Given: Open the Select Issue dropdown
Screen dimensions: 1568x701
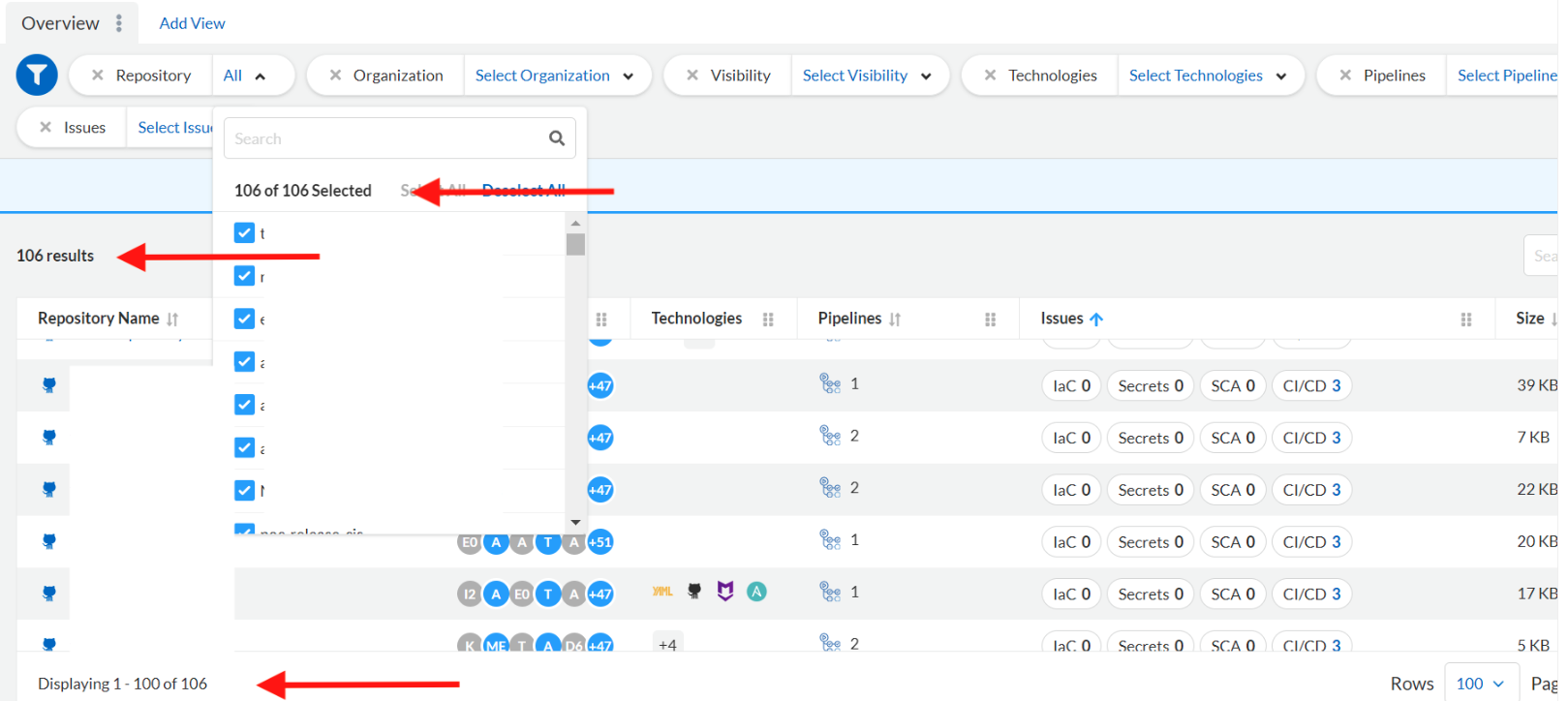Looking at the screenshot, I should 174,128.
